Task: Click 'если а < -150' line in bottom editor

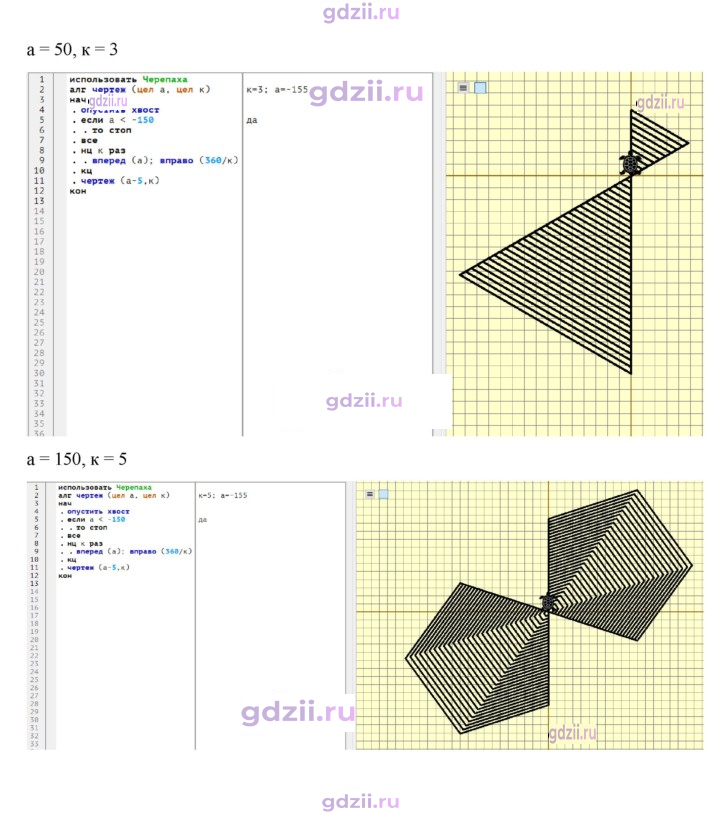Action: click(x=96, y=519)
